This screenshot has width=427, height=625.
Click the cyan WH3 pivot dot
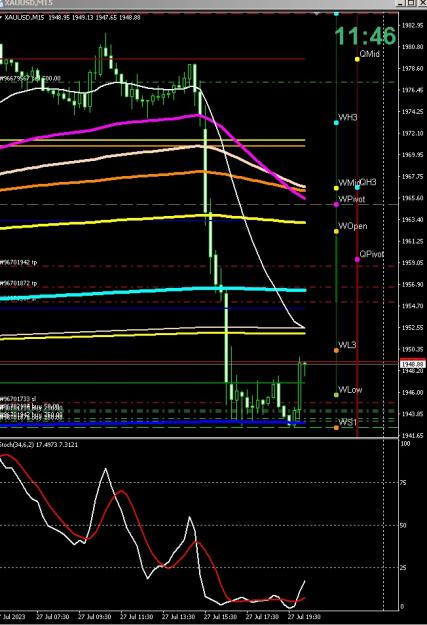tap(336, 123)
